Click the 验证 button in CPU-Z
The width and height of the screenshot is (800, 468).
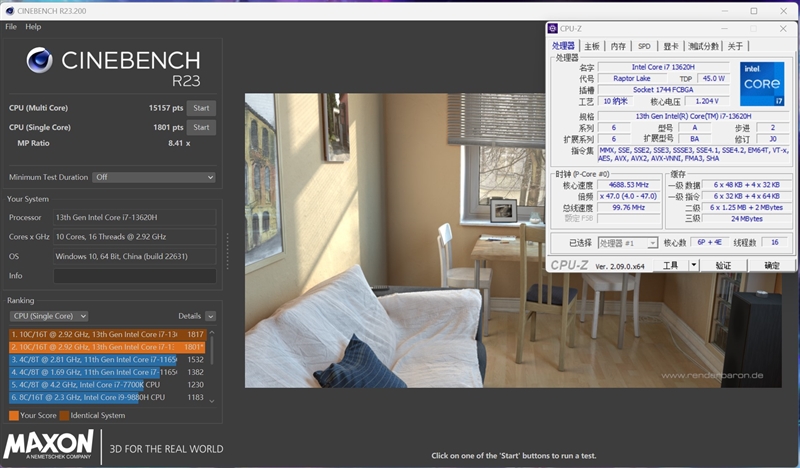click(723, 265)
